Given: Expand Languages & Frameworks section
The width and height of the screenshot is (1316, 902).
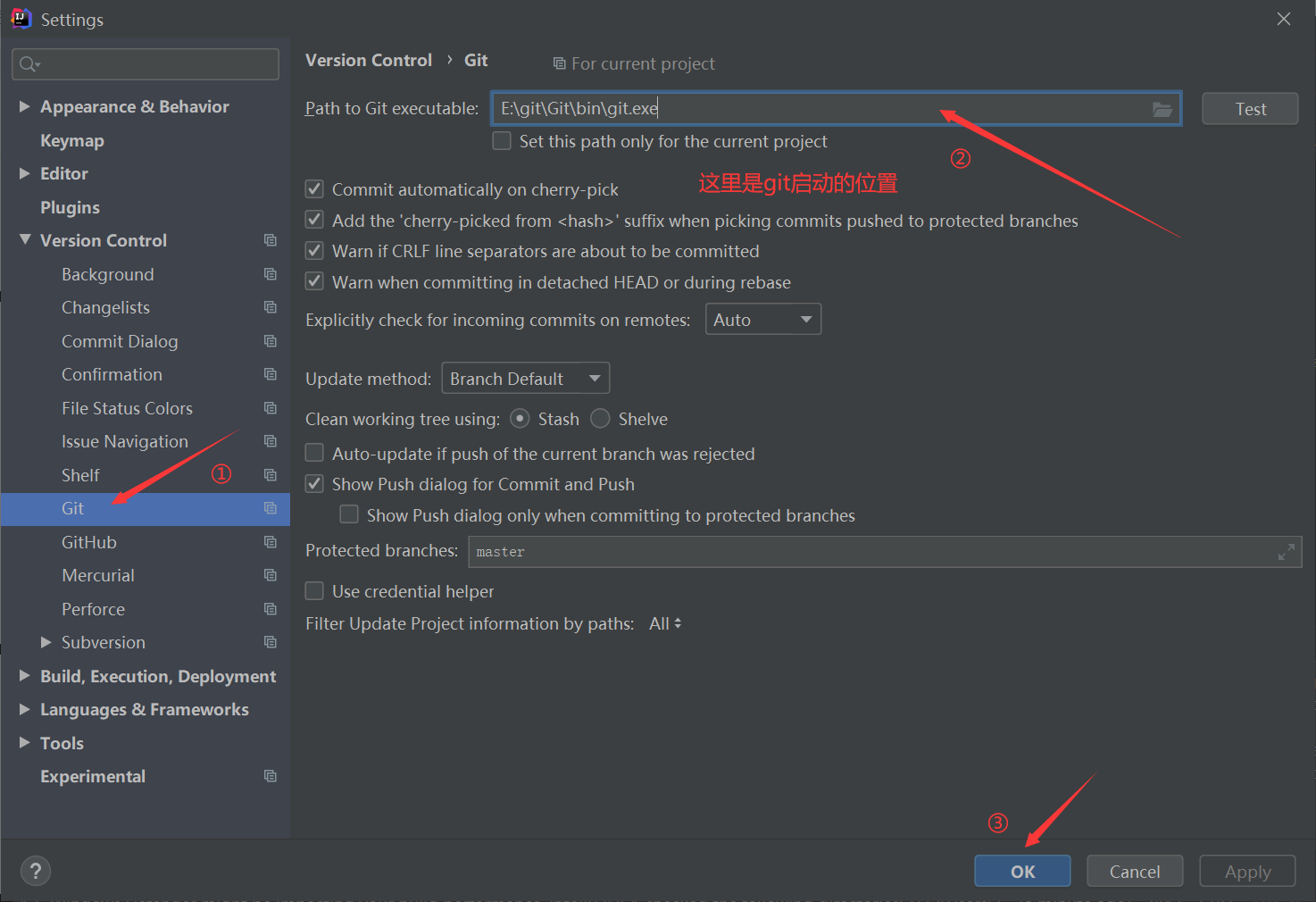Looking at the screenshot, I should (25, 709).
